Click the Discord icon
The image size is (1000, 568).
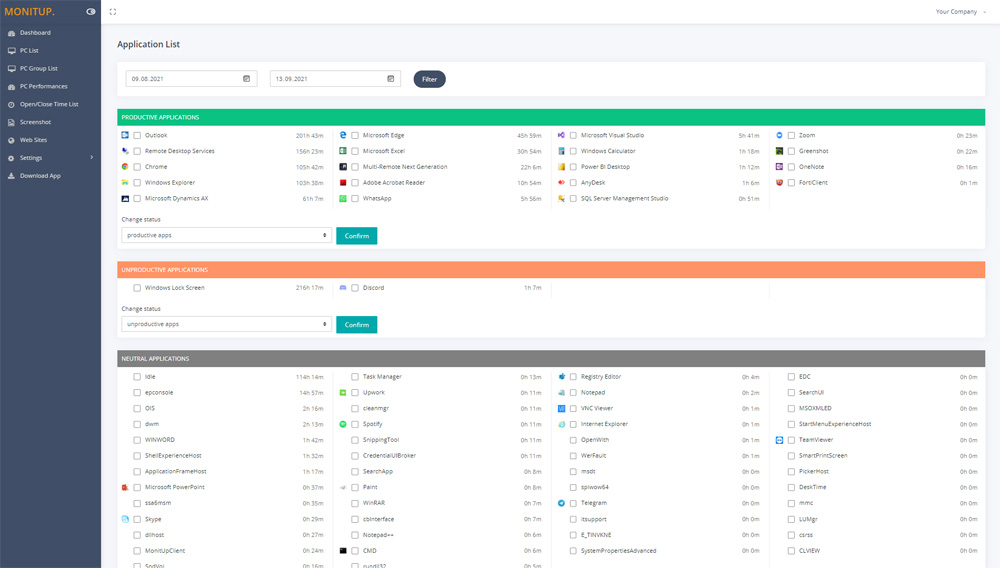pyautogui.click(x=343, y=288)
